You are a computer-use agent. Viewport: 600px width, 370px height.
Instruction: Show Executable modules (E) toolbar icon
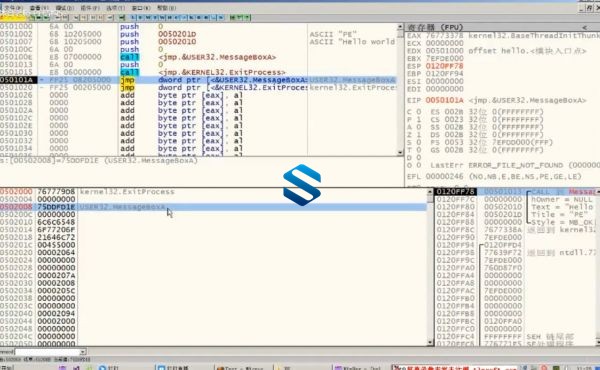[140, 17]
